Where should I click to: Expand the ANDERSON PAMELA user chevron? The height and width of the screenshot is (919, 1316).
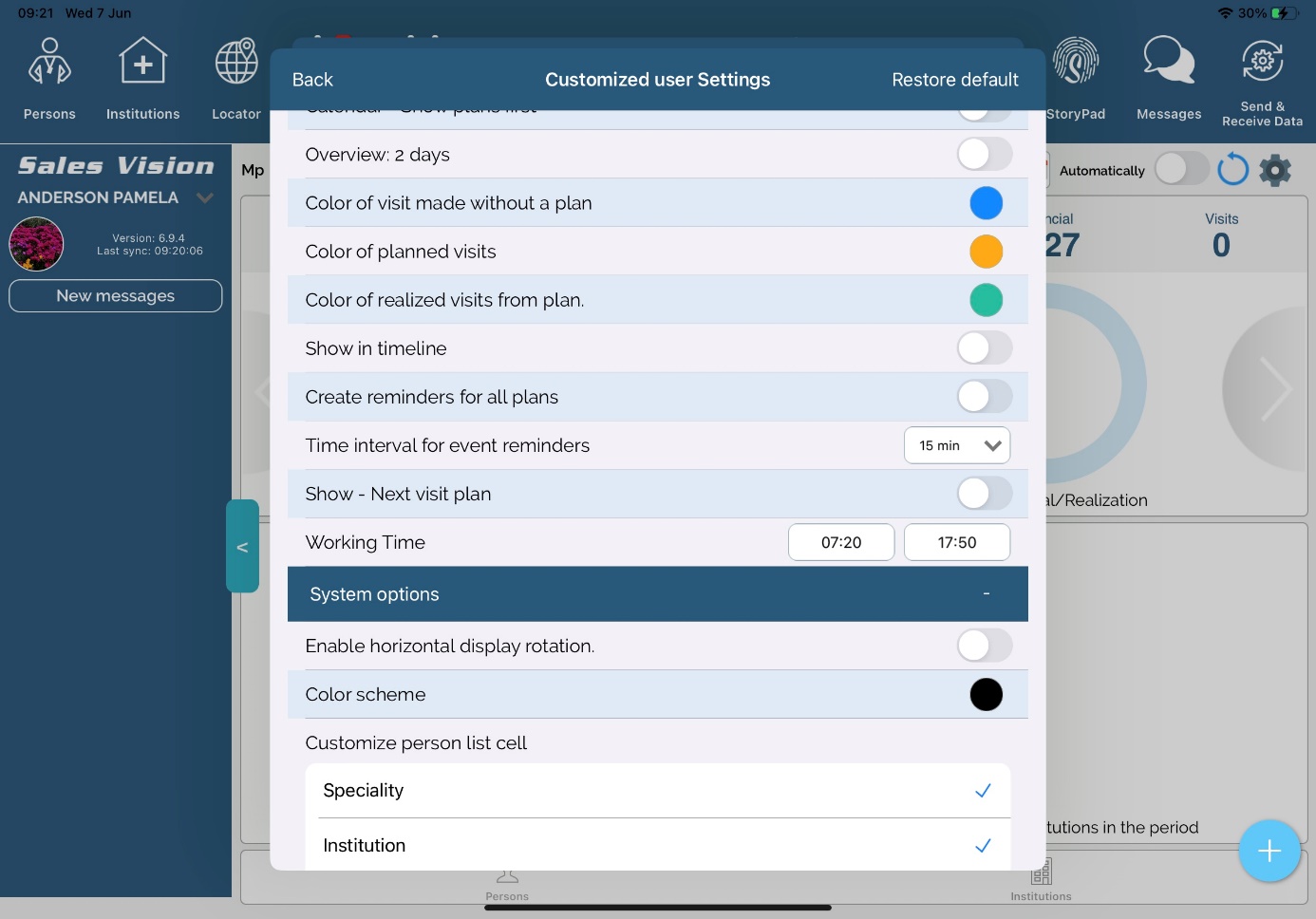(204, 197)
